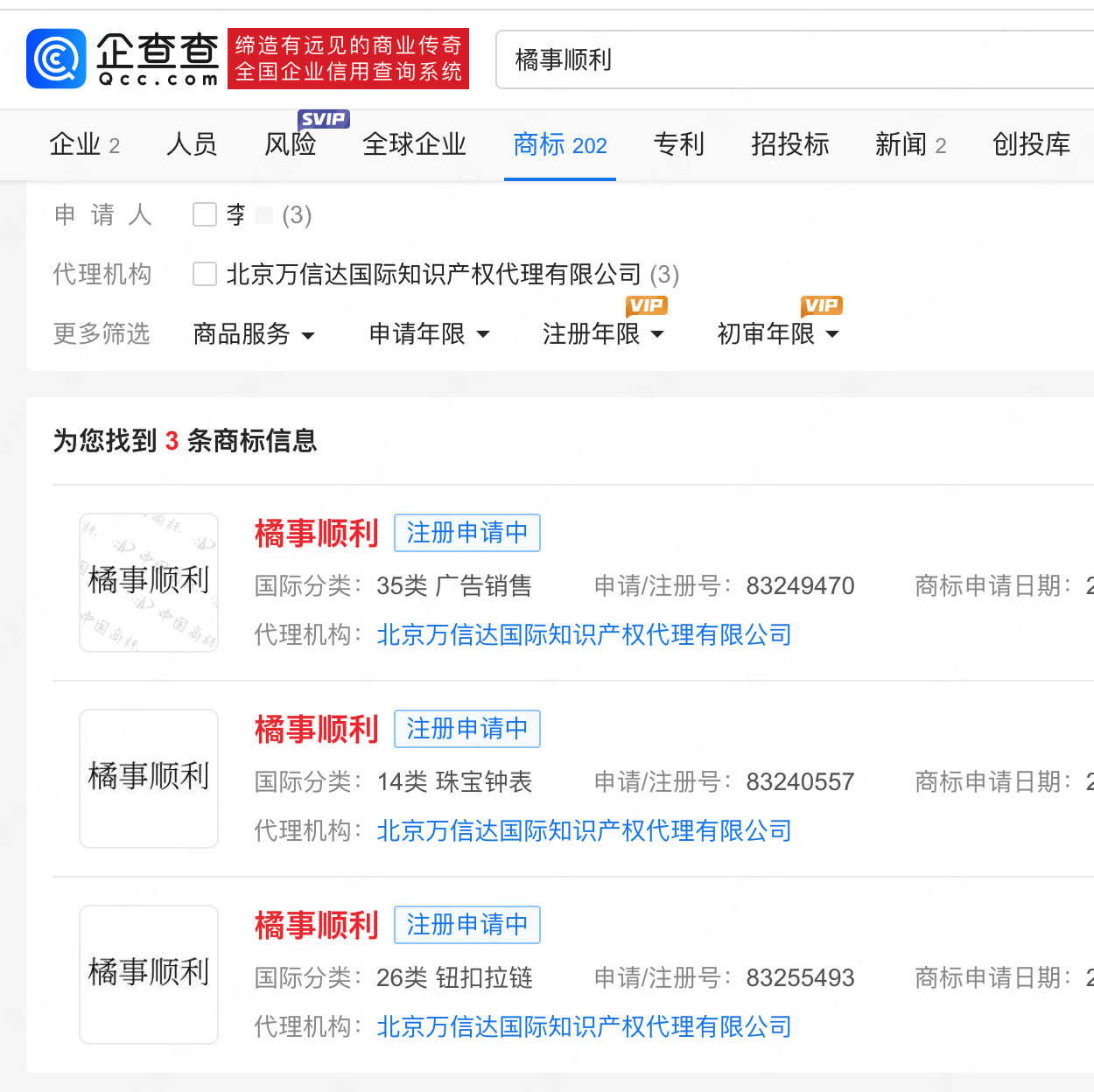Image resolution: width=1094 pixels, height=1092 pixels.
Task: Switch to the 新闻 tab
Action: tap(910, 144)
